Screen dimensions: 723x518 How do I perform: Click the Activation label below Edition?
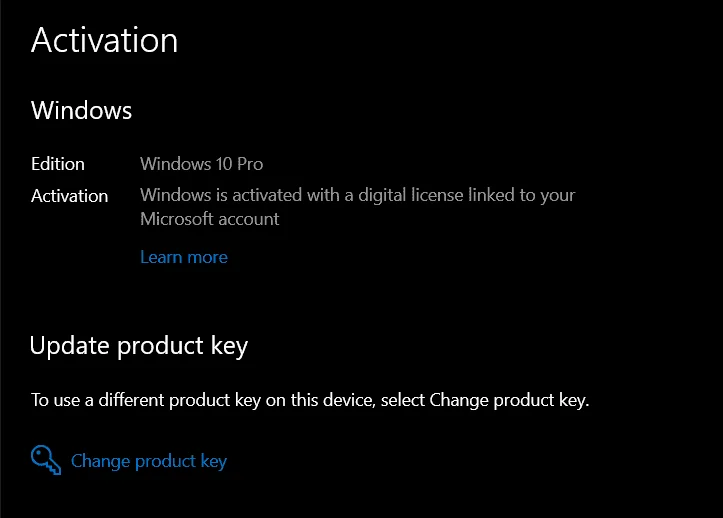[x=70, y=196]
